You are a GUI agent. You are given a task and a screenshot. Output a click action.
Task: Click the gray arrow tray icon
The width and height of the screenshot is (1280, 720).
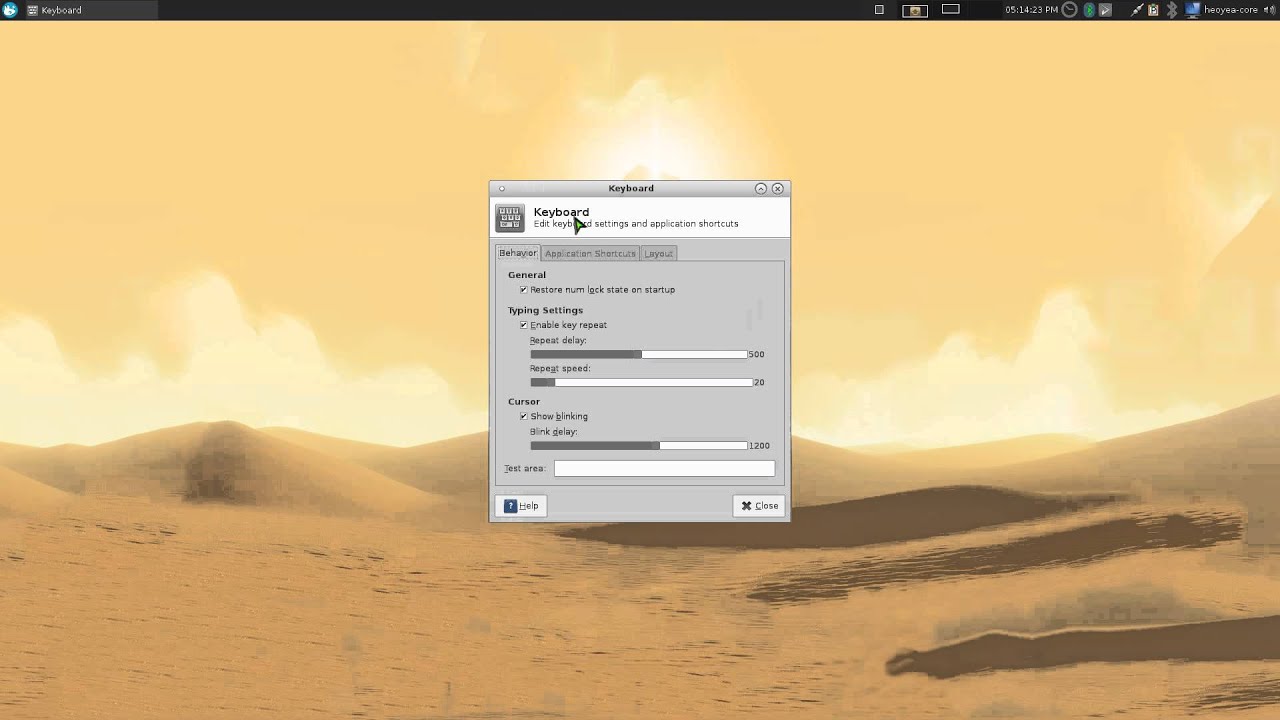click(1105, 10)
